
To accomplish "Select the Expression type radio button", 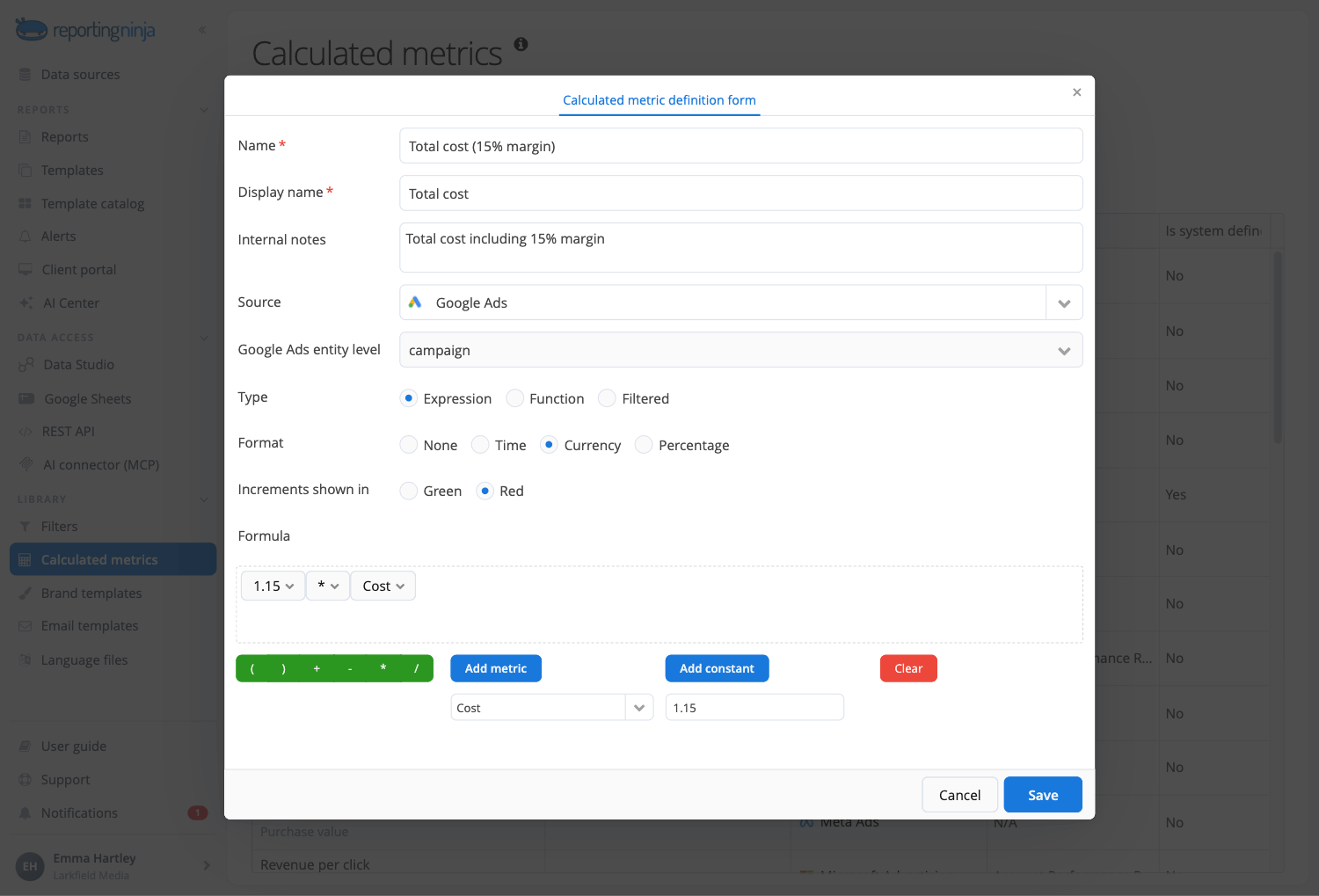I will pos(408,398).
